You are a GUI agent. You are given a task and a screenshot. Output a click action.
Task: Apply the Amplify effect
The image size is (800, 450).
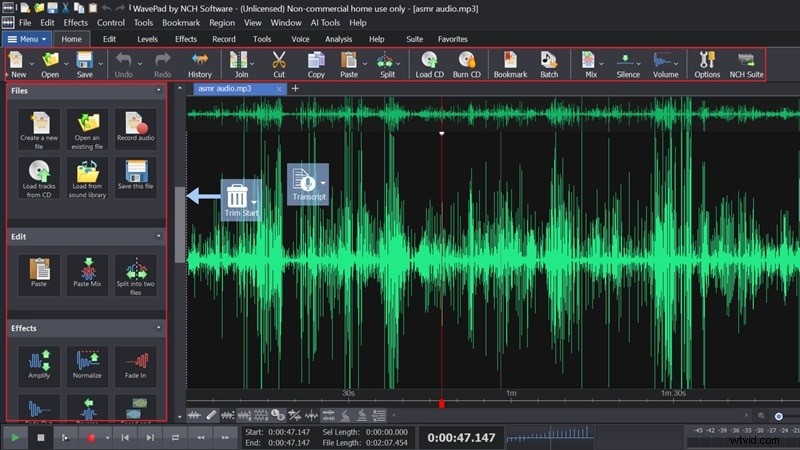(39, 367)
